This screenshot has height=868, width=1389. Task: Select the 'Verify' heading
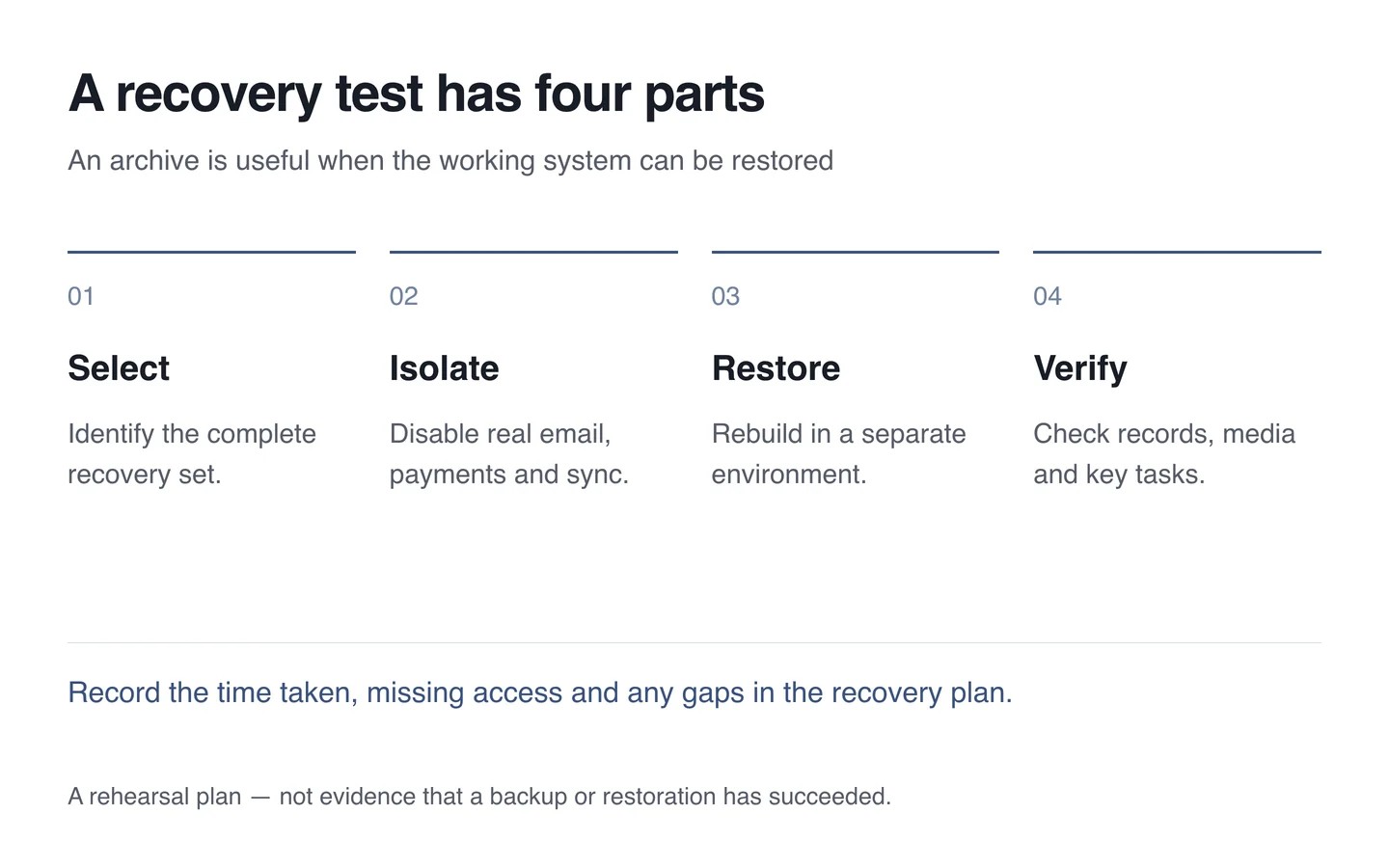(x=1080, y=369)
